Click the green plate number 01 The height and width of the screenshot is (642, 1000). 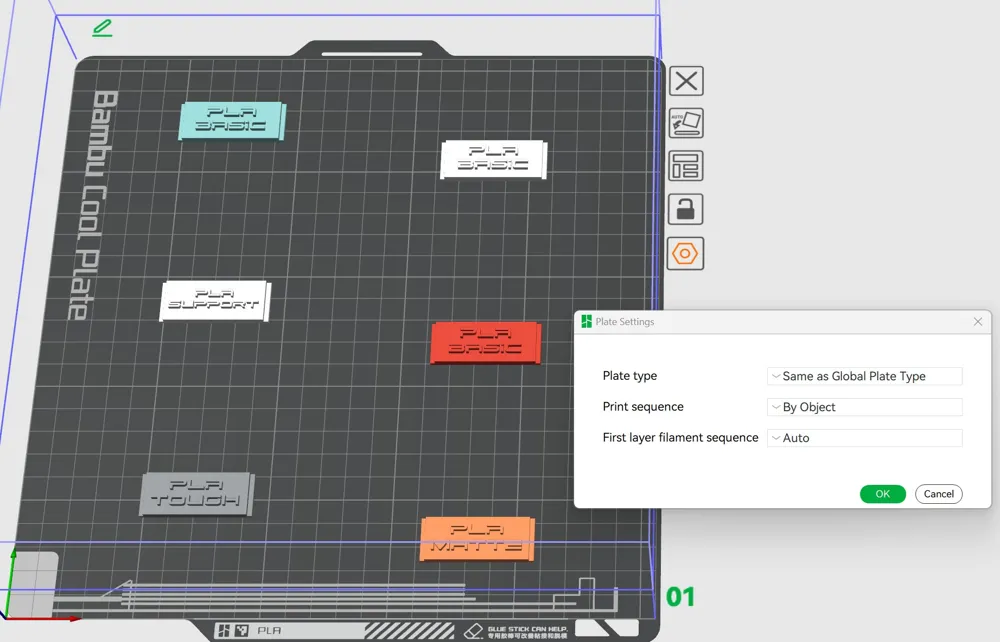coord(681,597)
